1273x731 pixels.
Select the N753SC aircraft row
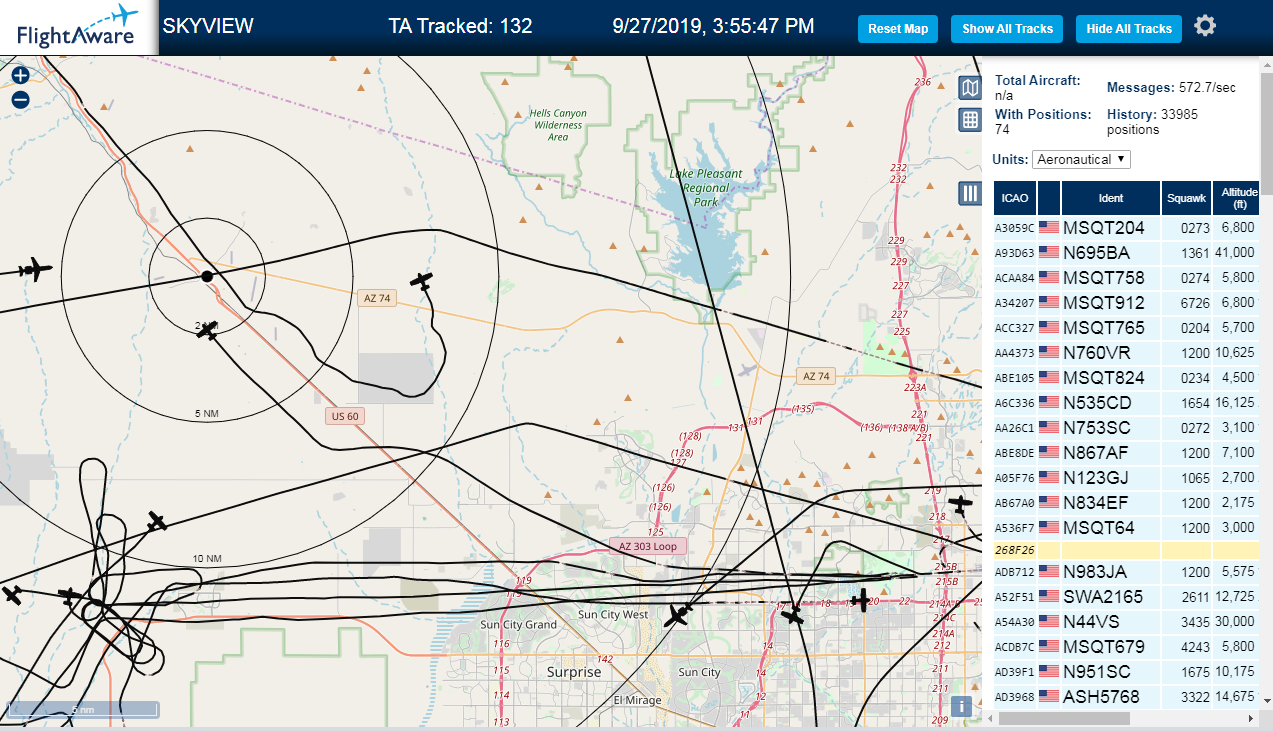pyautogui.click(x=1127, y=427)
